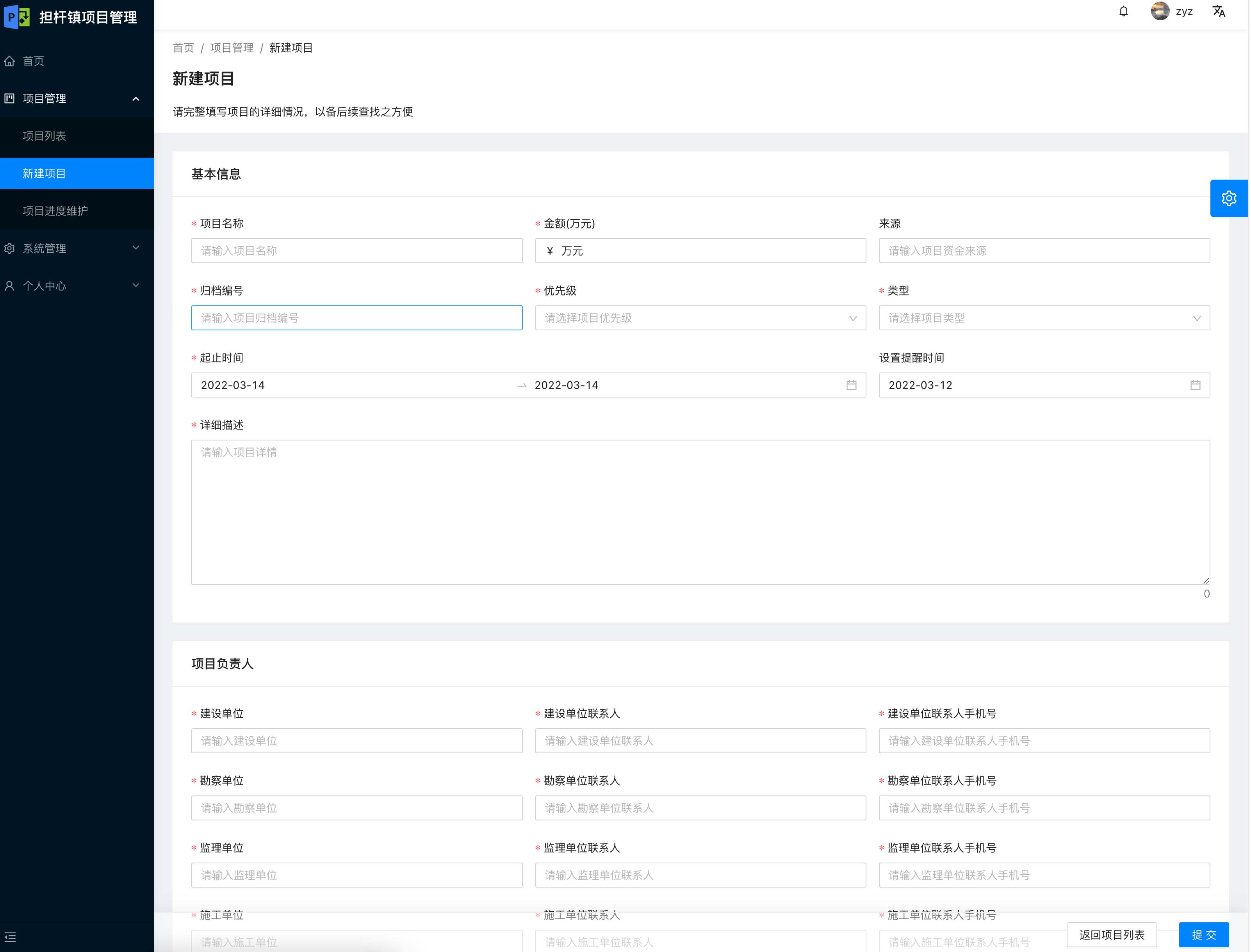Click the zyz user avatar
Screen dimensions: 1251x952
(x=1160, y=11)
